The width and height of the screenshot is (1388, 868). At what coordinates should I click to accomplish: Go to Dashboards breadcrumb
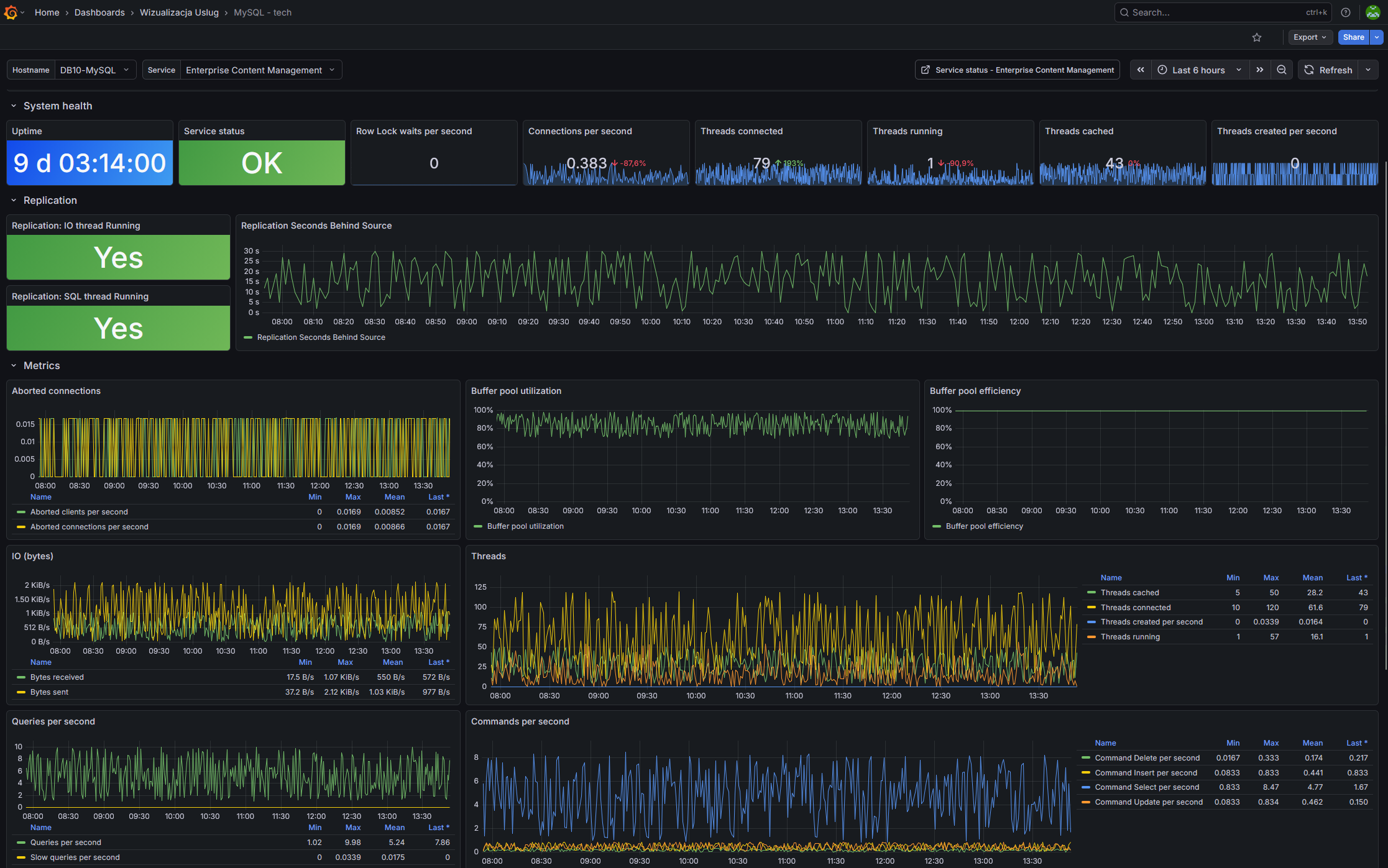pyautogui.click(x=99, y=12)
